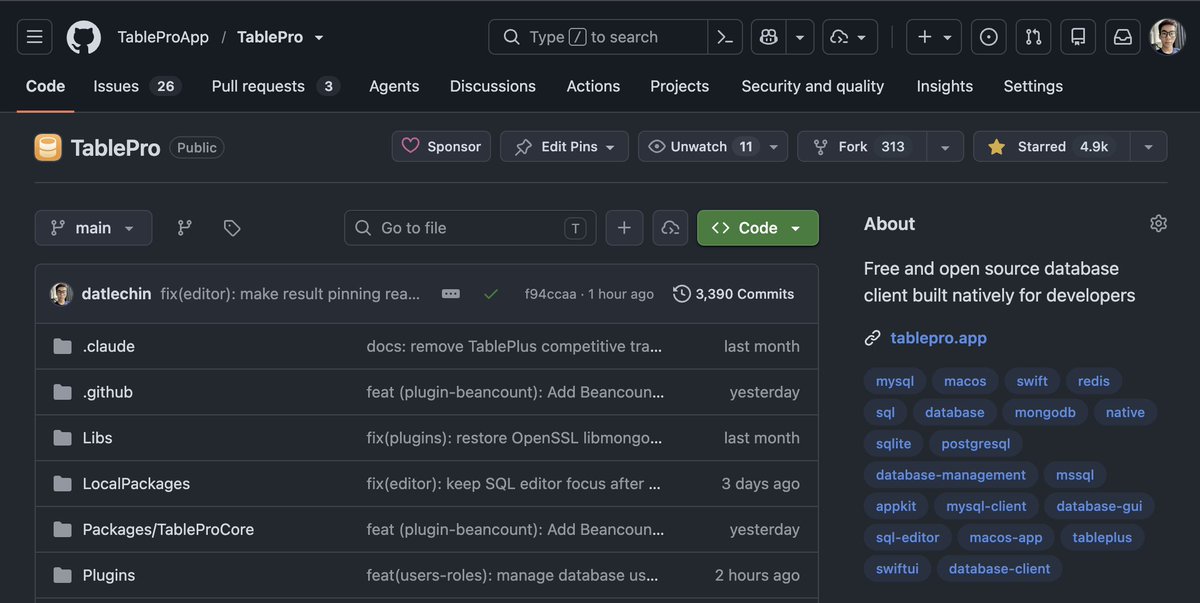Click the mongodb topic tag
This screenshot has width=1200, height=603.
1045,412
